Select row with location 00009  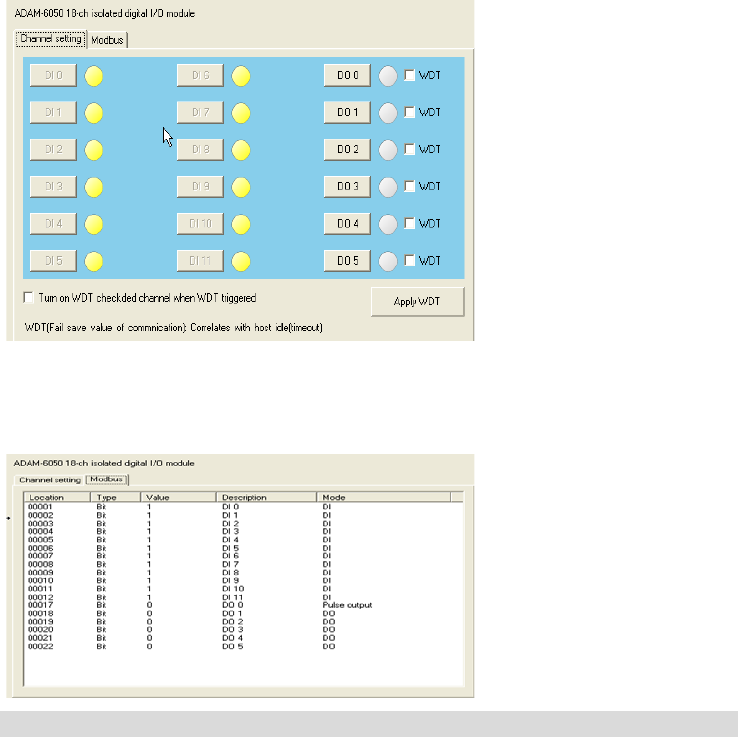[244, 573]
